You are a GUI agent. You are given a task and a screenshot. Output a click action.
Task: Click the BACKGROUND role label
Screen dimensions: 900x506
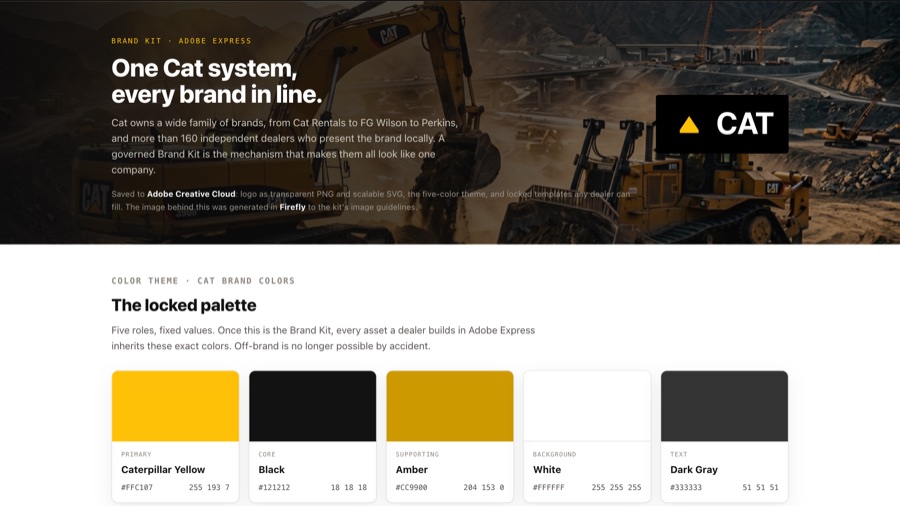click(554, 454)
